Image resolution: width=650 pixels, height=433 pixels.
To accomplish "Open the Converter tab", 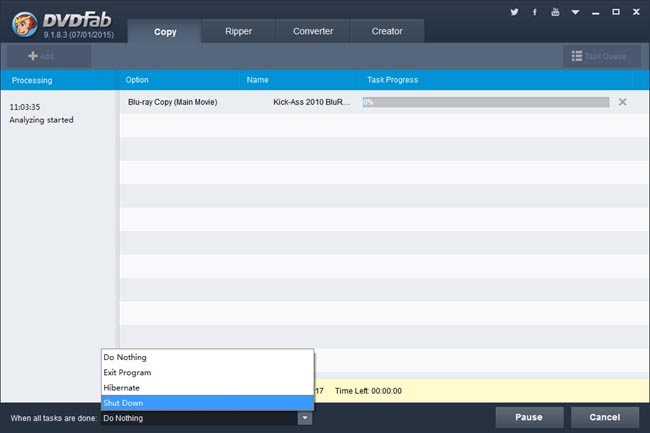I will click(x=313, y=31).
